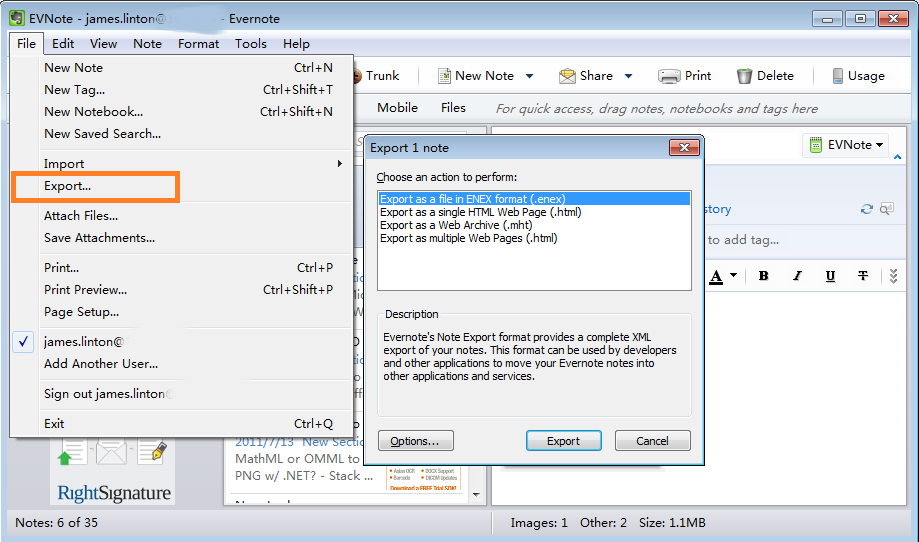Choose Save Attachments... menu entry
Viewport: 919px width, 542px height.
pyautogui.click(x=182, y=238)
